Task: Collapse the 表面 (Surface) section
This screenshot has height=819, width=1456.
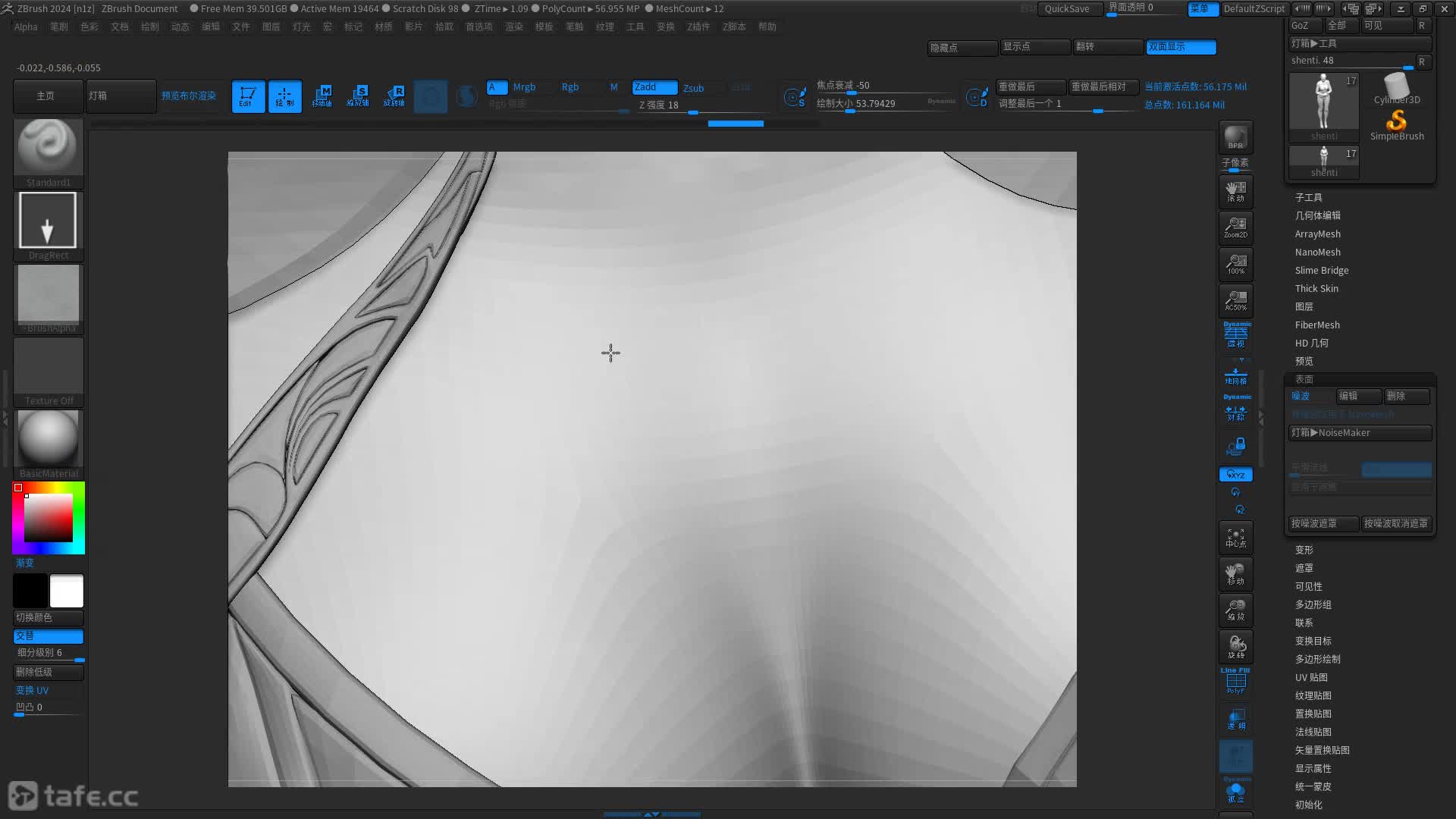Action: tap(1304, 379)
